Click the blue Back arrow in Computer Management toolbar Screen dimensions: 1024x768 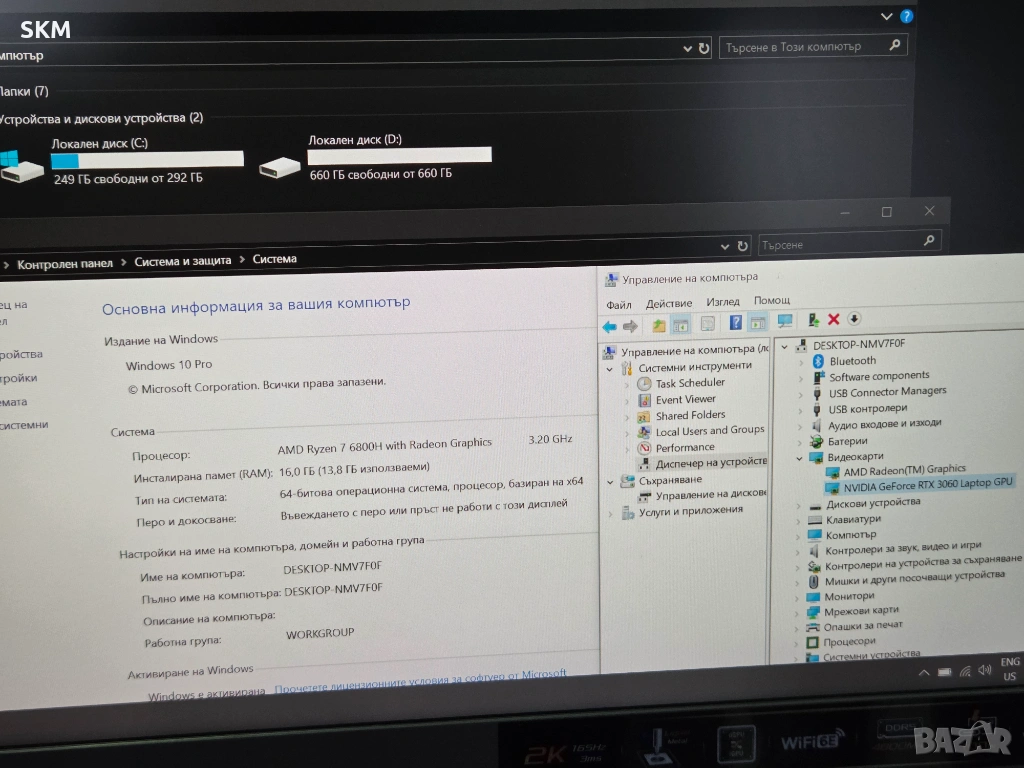[x=609, y=326]
